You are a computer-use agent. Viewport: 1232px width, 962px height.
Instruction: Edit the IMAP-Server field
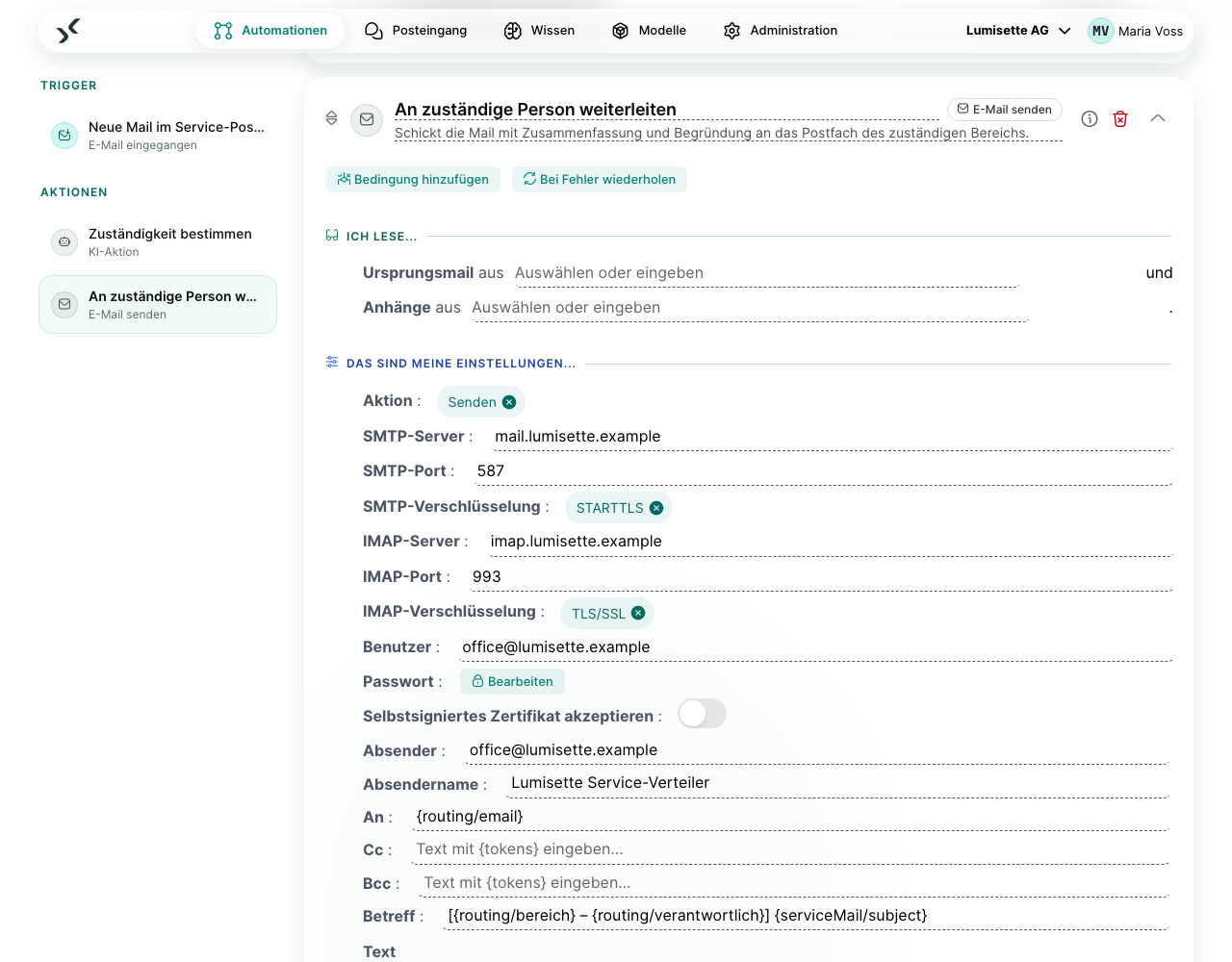830,542
